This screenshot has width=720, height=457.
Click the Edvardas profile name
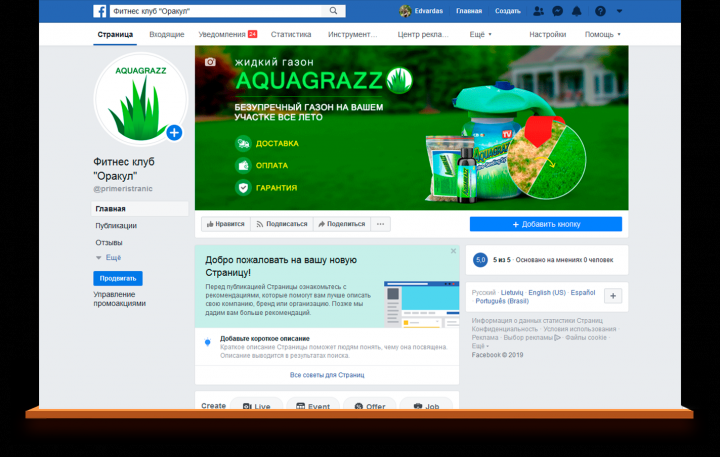coord(428,11)
